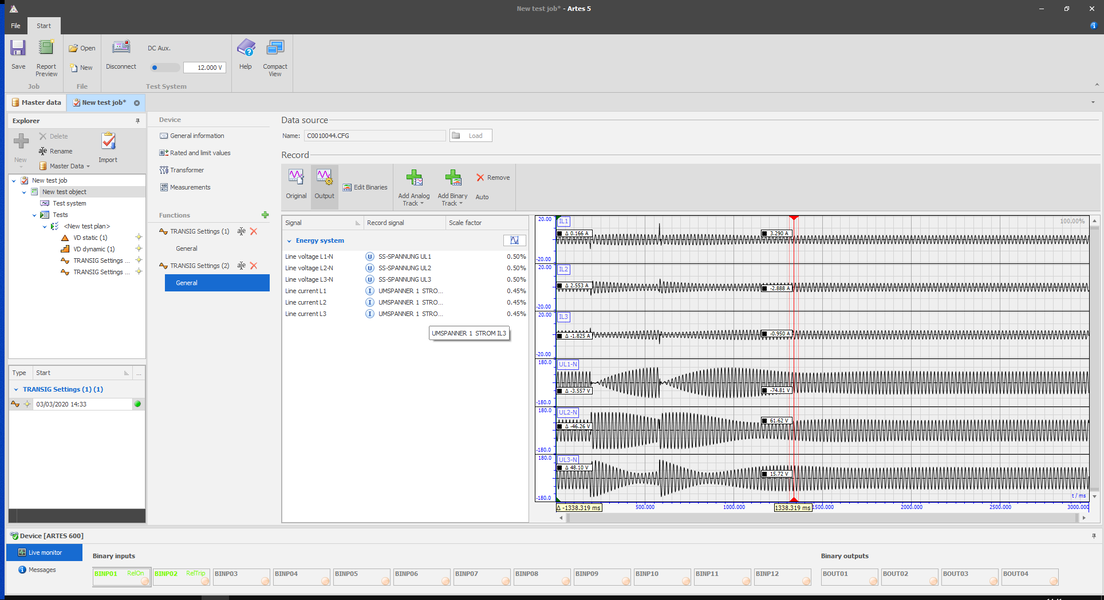The height and width of the screenshot is (600, 1104).
Task: Open Rated and limit values page
Action: pos(195,153)
